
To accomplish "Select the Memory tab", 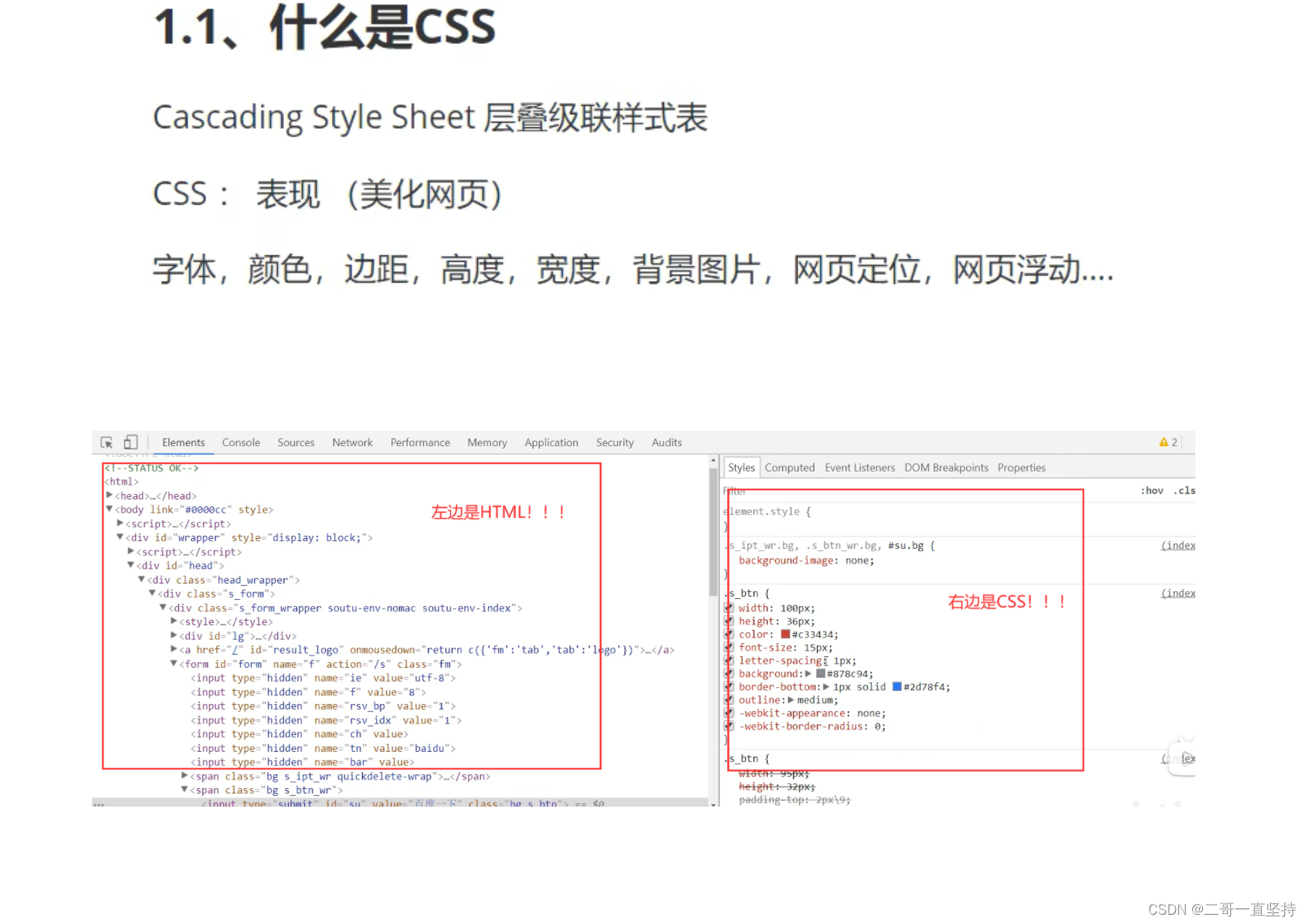I will pyautogui.click(x=487, y=442).
